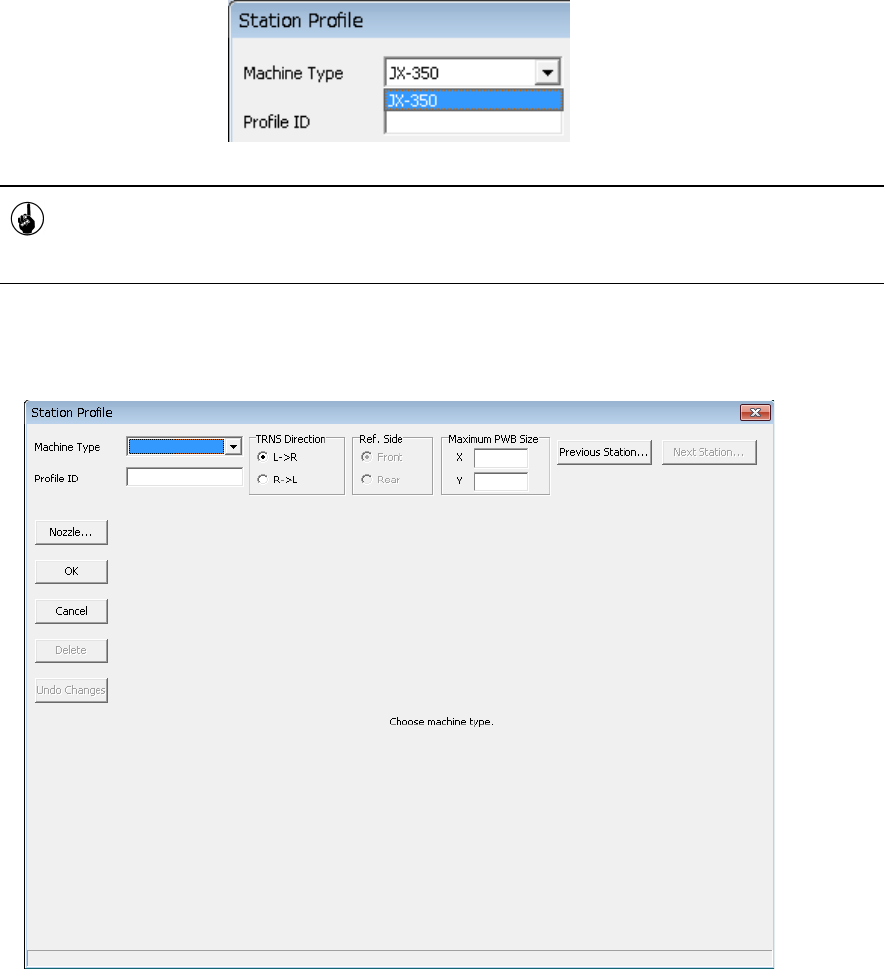Click the pointing-finger note icon
884x969 pixels.
coord(27,219)
